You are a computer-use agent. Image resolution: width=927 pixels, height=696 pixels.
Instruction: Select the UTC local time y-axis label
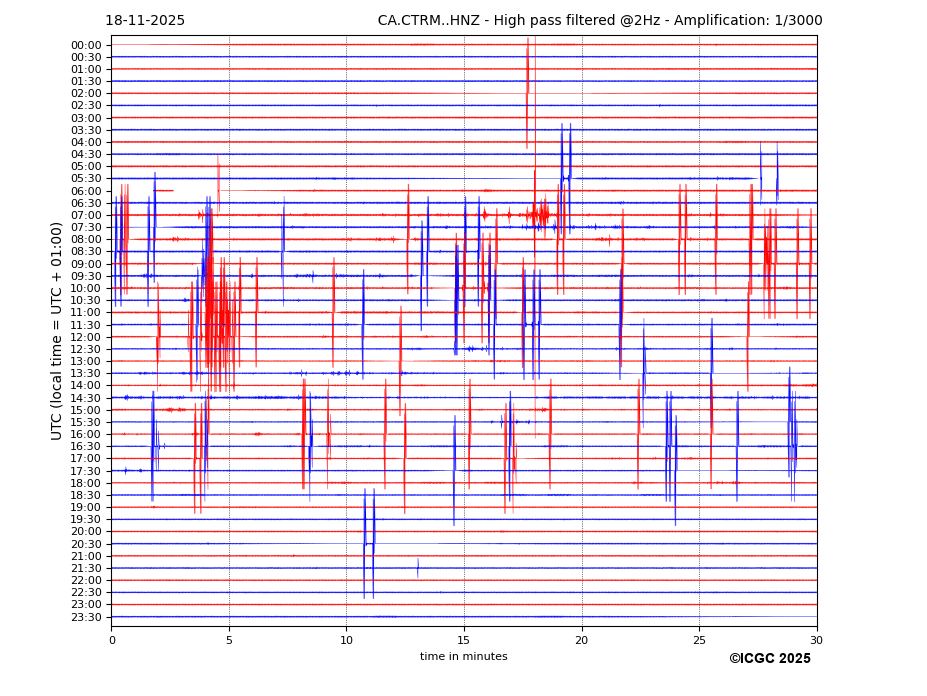pyautogui.click(x=57, y=330)
